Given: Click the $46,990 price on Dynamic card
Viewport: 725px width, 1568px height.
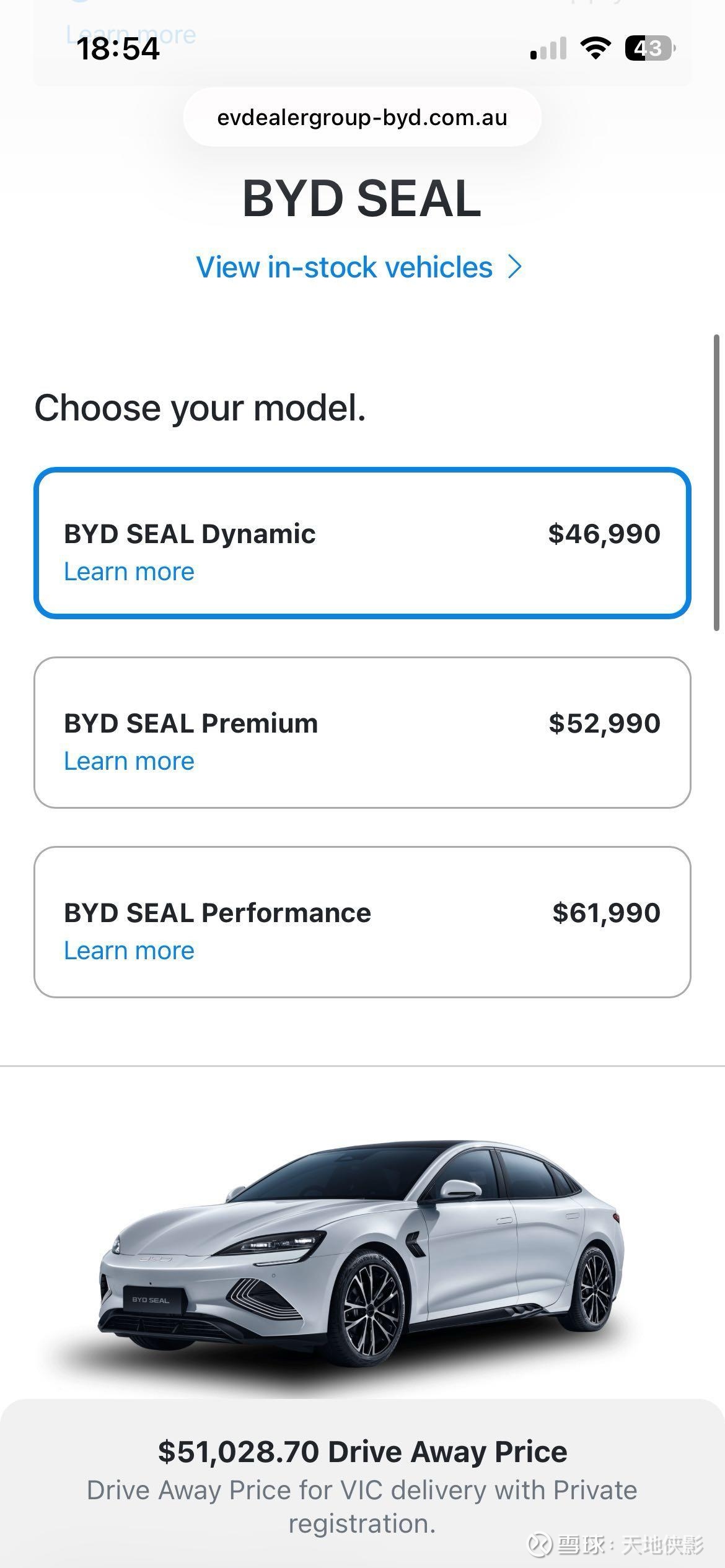Looking at the screenshot, I should [604, 534].
